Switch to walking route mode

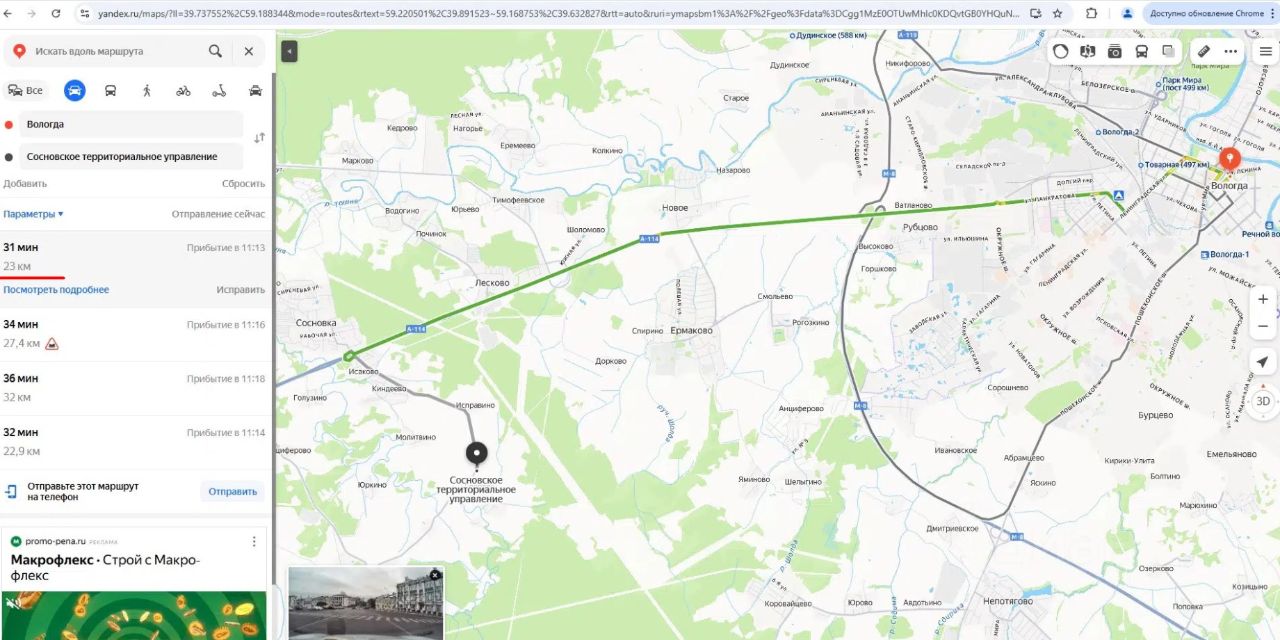pos(147,90)
